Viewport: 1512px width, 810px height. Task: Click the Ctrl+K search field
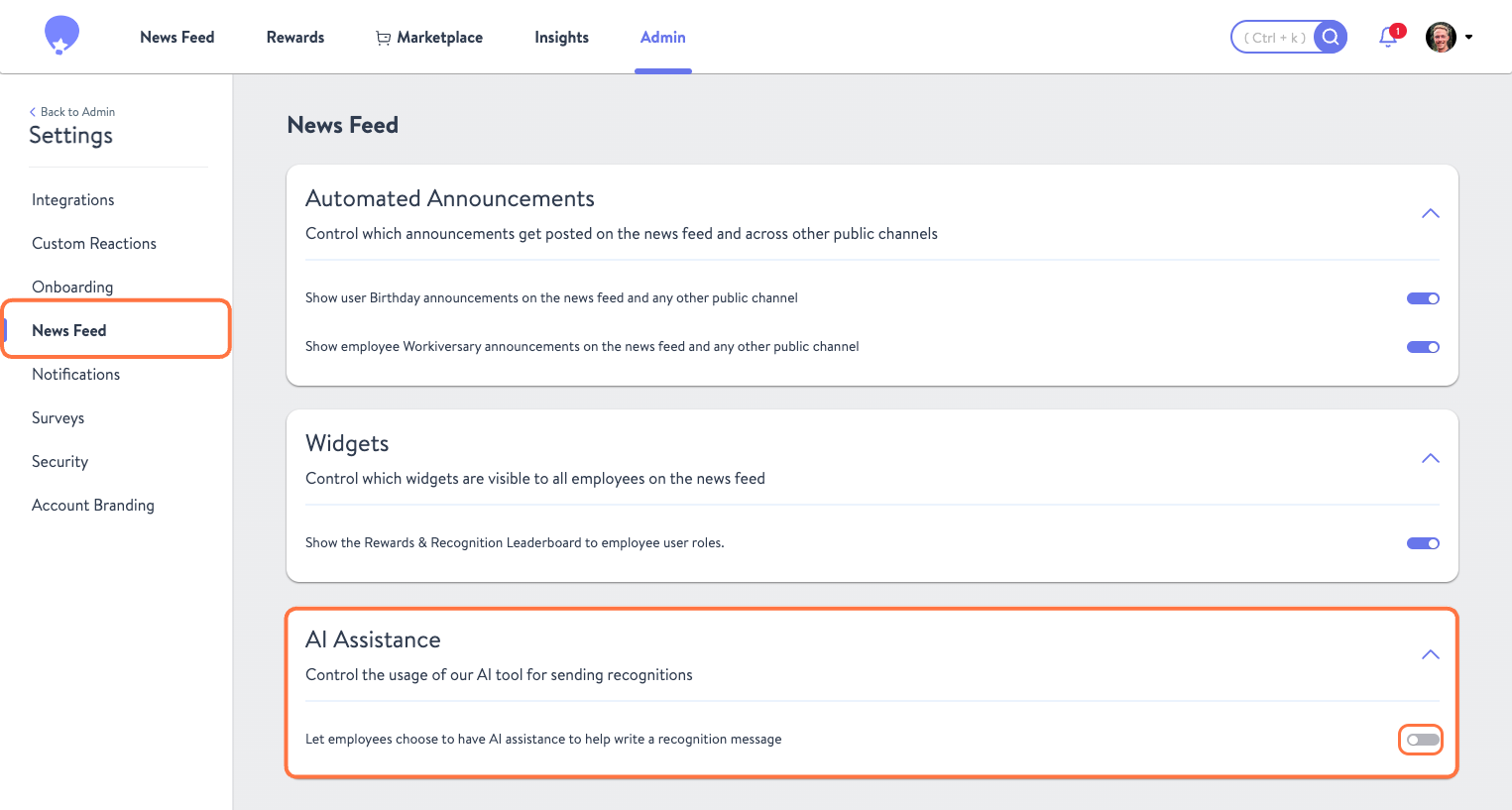coord(1275,38)
